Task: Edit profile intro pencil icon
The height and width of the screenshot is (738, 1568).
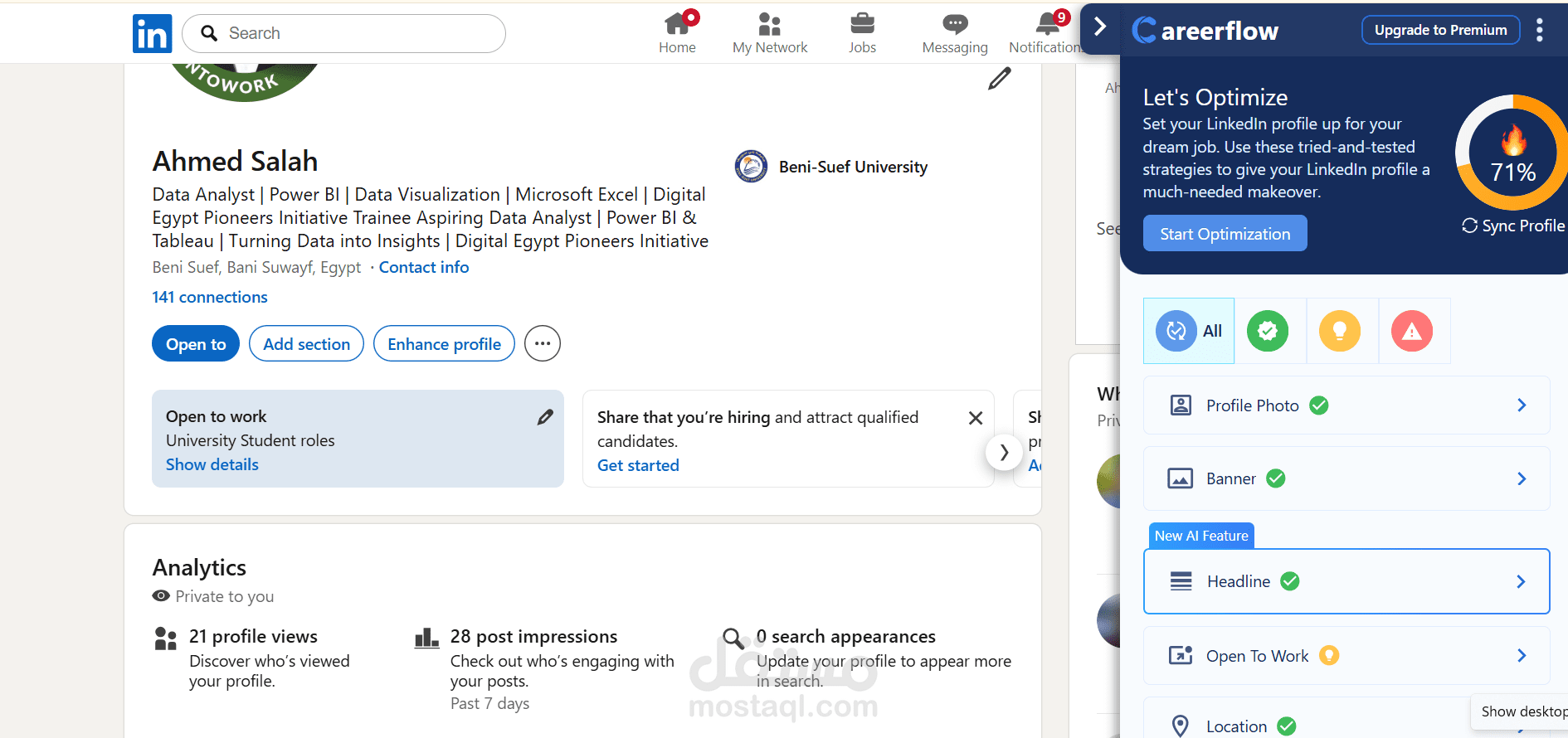Action: pos(1000,79)
